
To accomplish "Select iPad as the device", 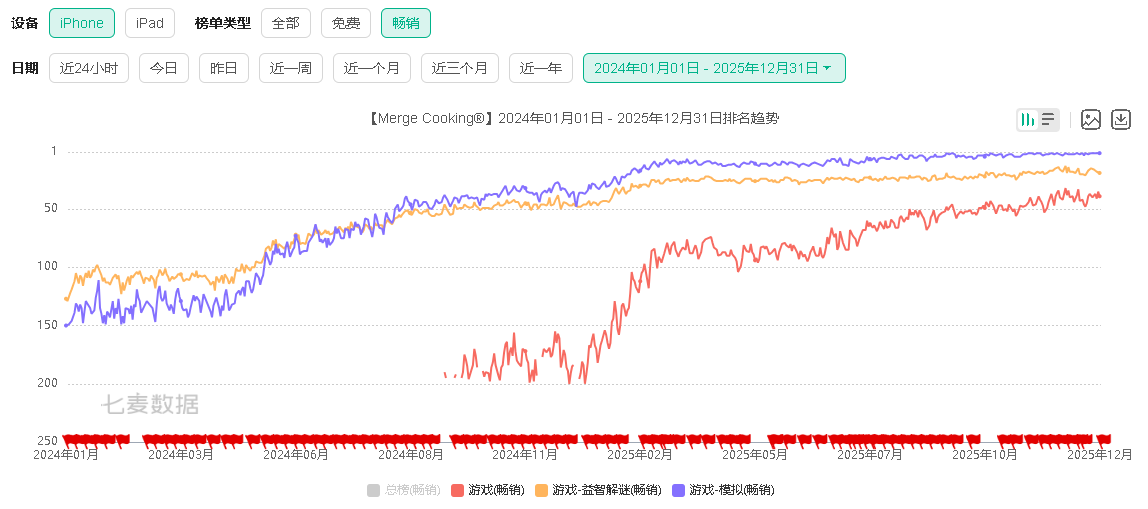I will [x=150, y=23].
